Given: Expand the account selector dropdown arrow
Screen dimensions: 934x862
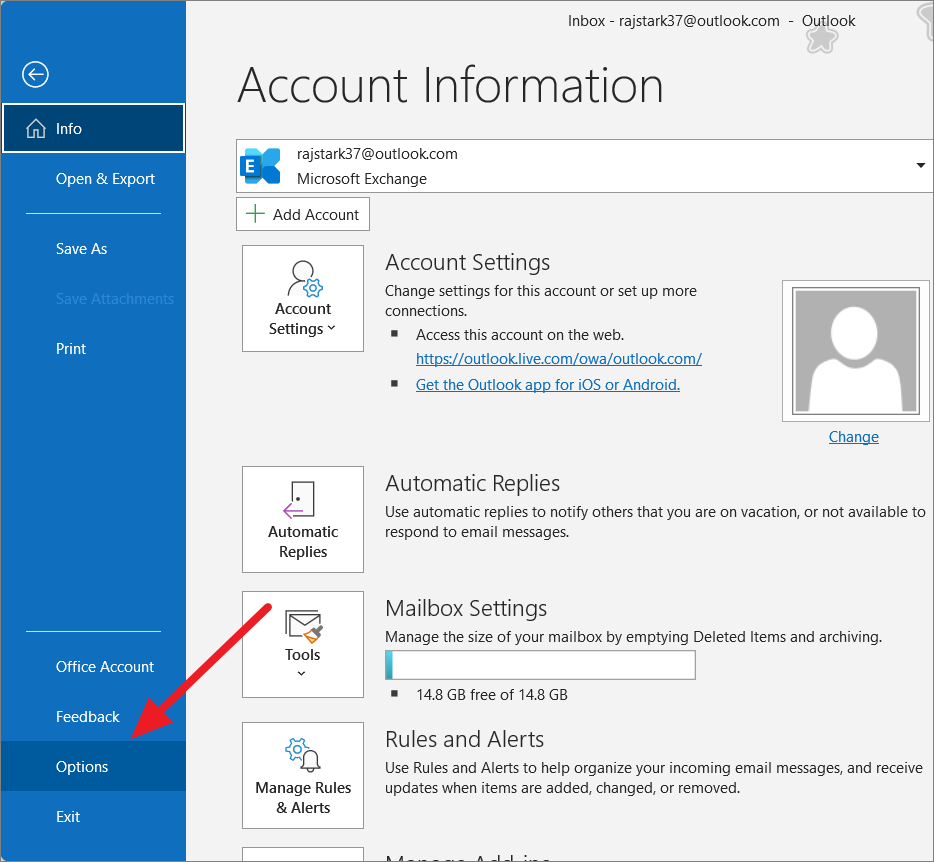Looking at the screenshot, I should (920, 166).
